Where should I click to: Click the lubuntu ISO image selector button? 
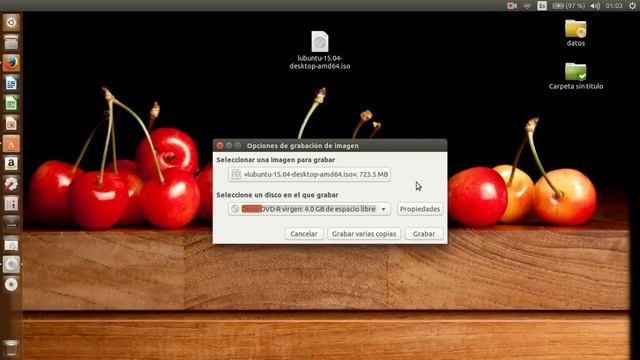309,174
